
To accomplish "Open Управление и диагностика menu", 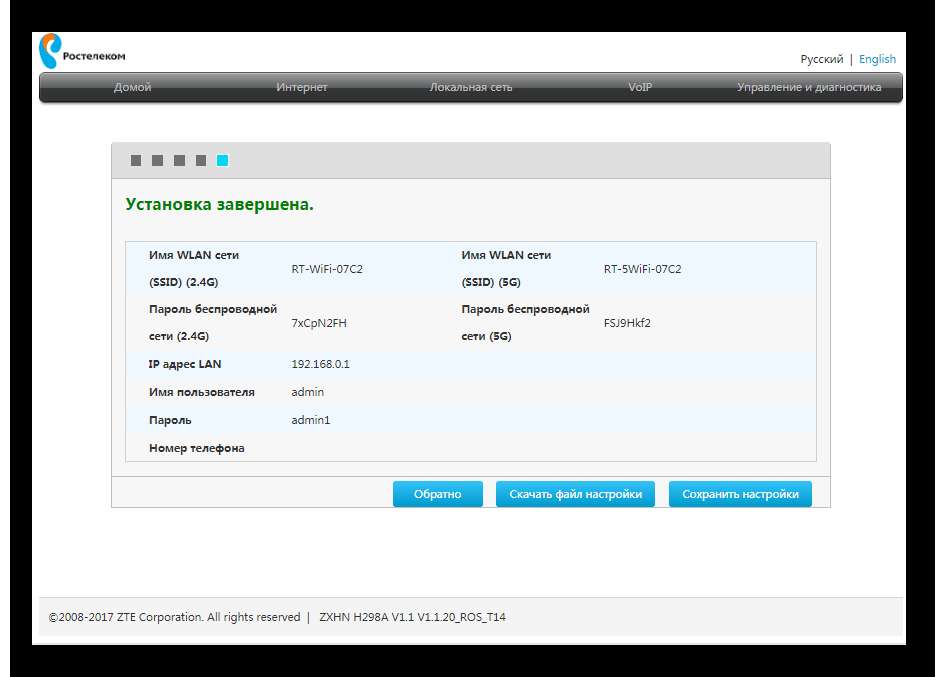I will (x=809, y=87).
